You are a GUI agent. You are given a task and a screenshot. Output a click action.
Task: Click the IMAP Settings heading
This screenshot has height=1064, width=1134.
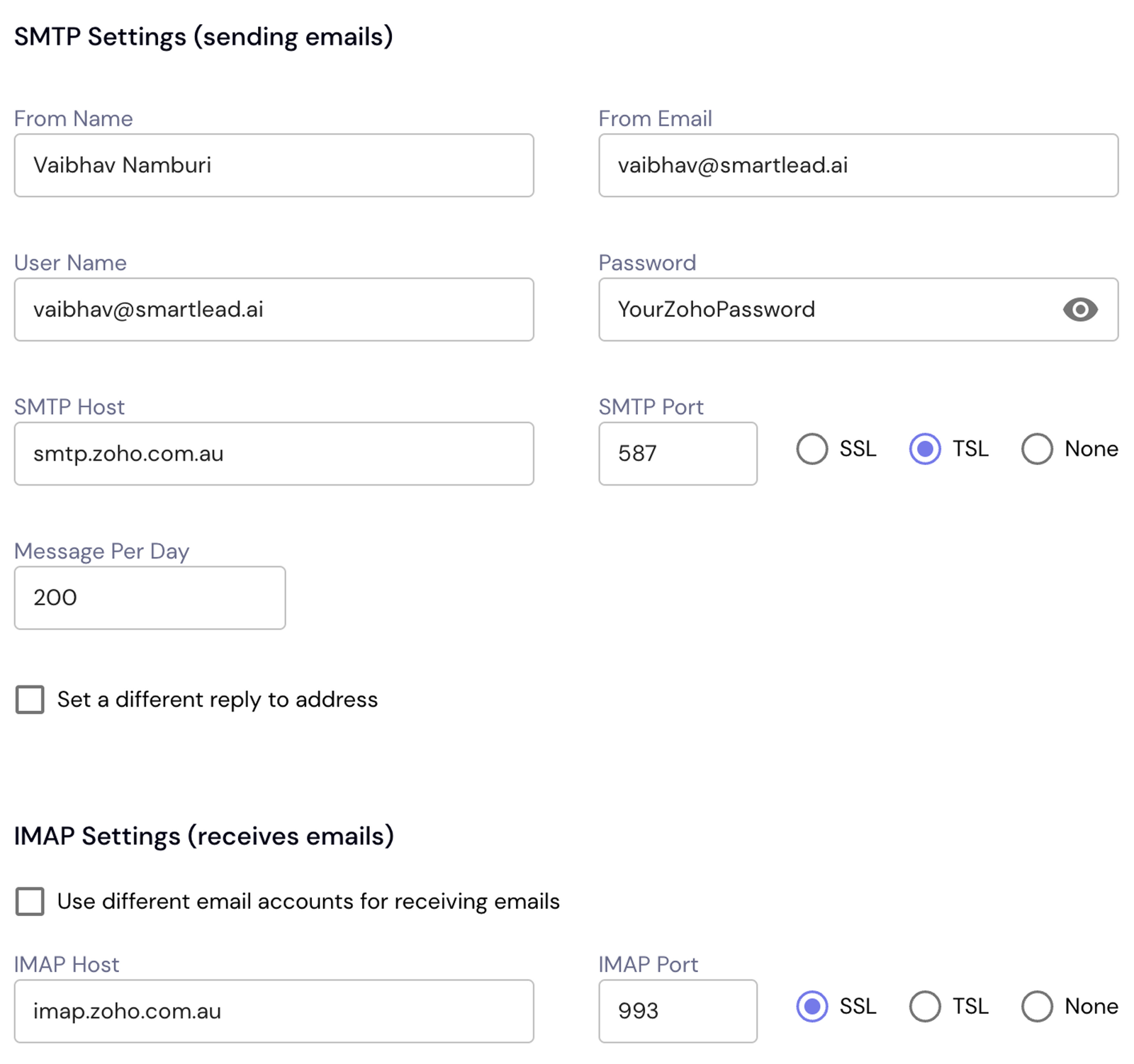coord(203,836)
